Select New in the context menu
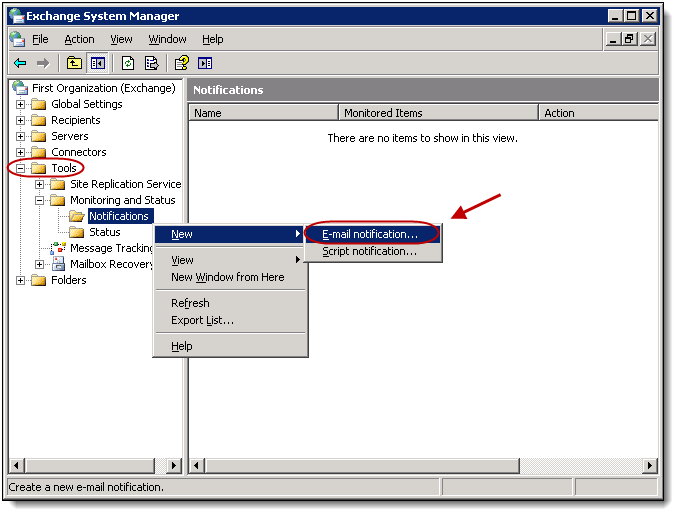681x518 pixels. [230, 234]
